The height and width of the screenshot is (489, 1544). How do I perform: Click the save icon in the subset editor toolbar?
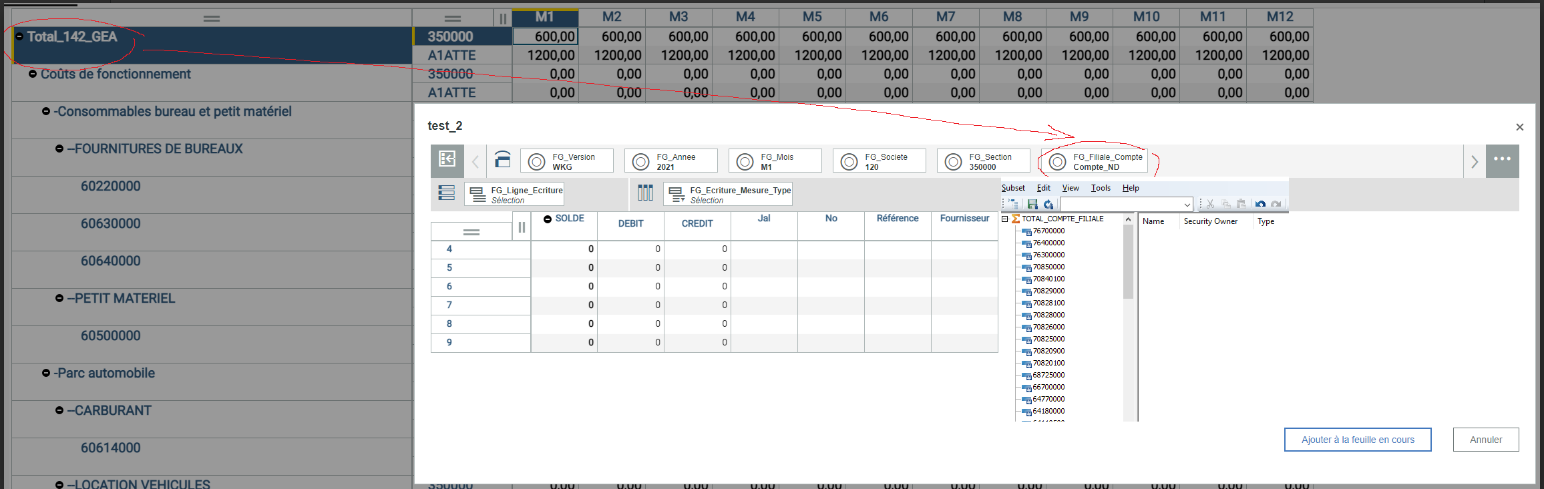tap(1033, 204)
